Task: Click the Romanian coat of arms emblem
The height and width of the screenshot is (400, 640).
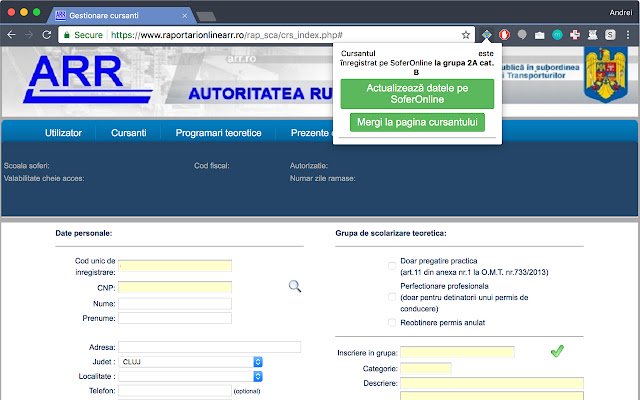Action: [x=606, y=74]
